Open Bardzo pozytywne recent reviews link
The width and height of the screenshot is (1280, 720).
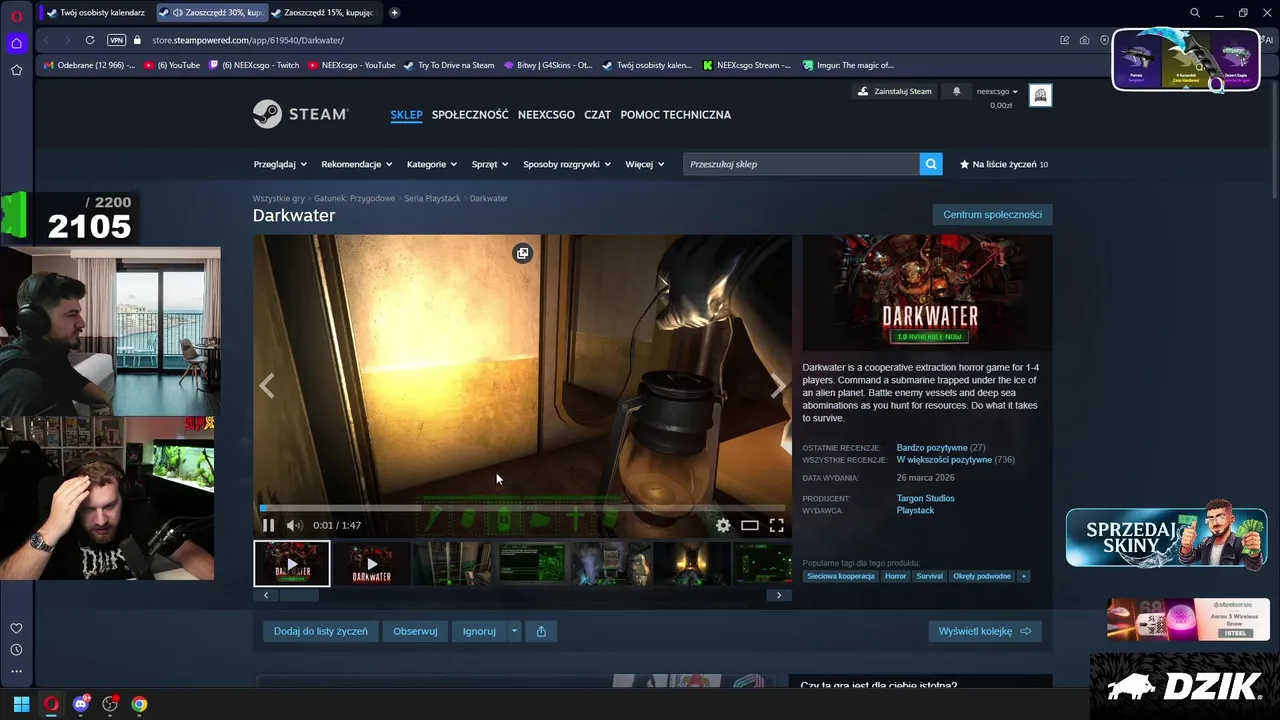(x=931, y=448)
